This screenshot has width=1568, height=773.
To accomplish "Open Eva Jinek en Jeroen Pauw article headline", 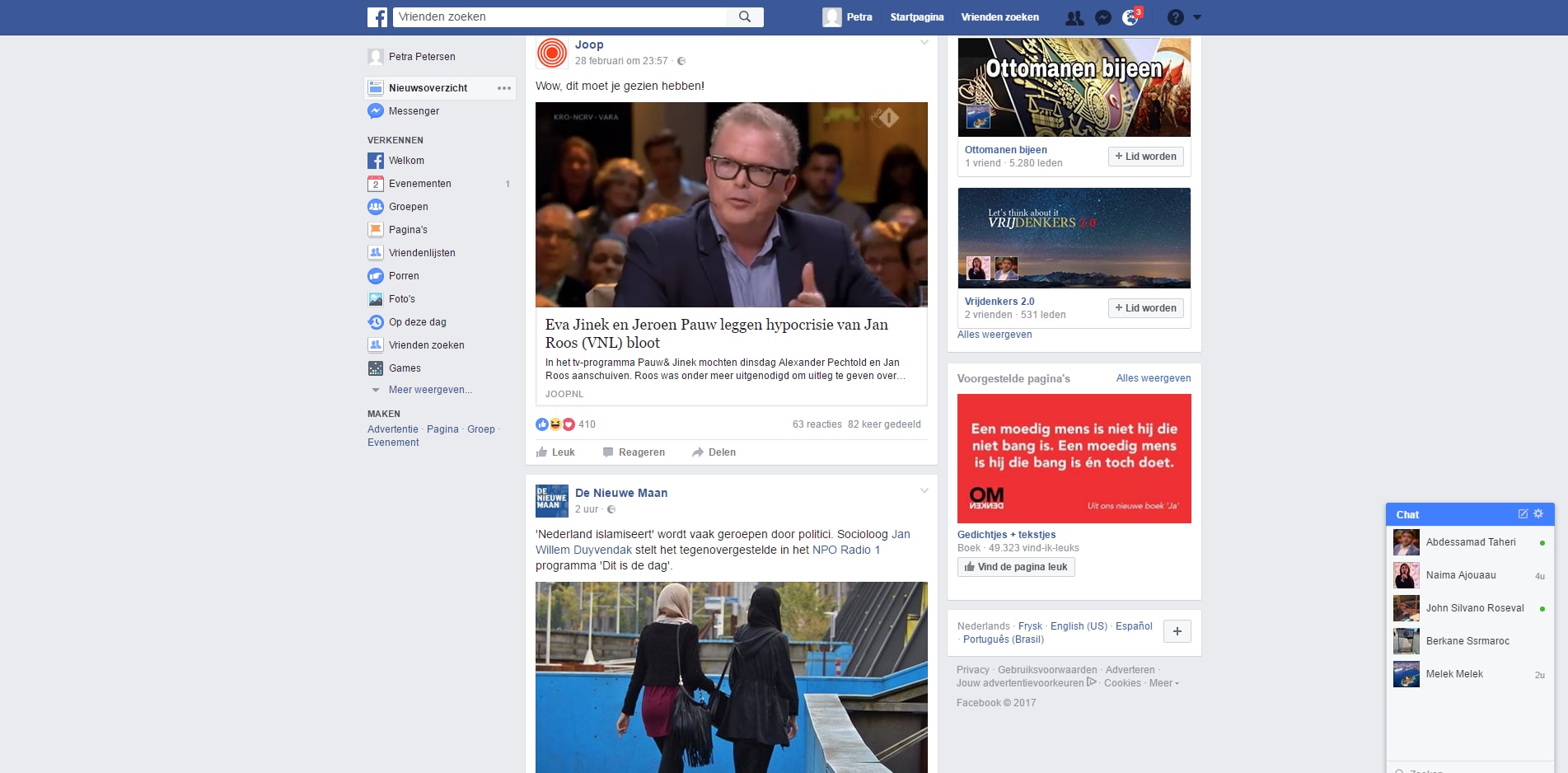I will click(717, 334).
